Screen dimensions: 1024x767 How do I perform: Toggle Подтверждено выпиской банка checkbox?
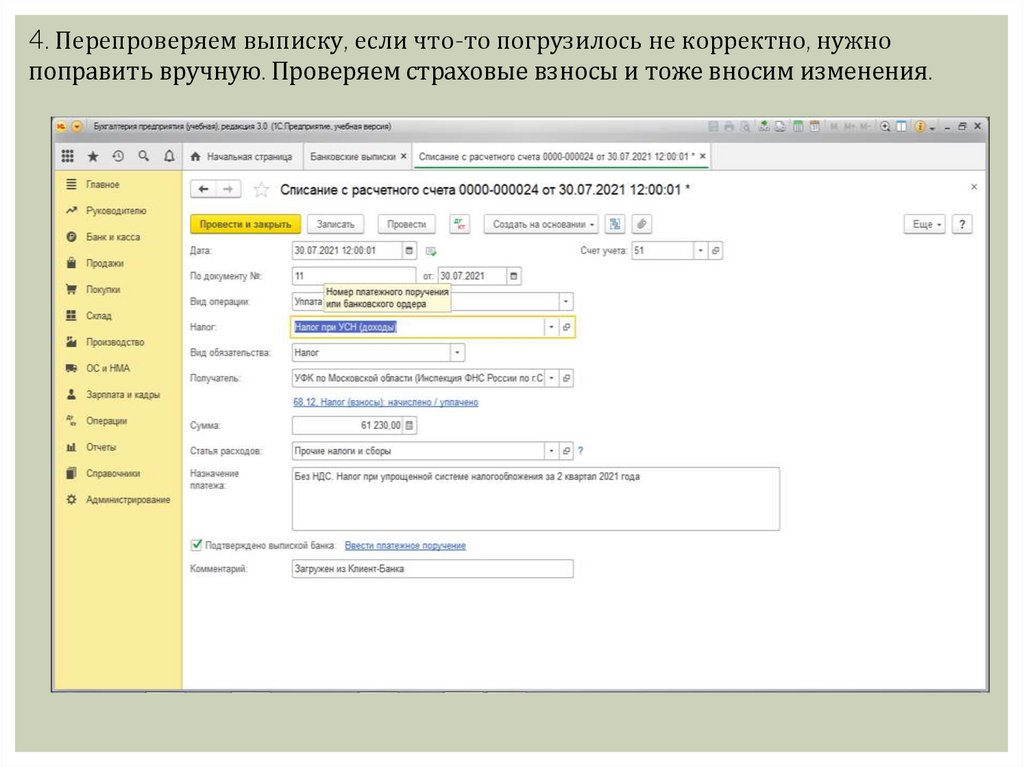point(196,545)
